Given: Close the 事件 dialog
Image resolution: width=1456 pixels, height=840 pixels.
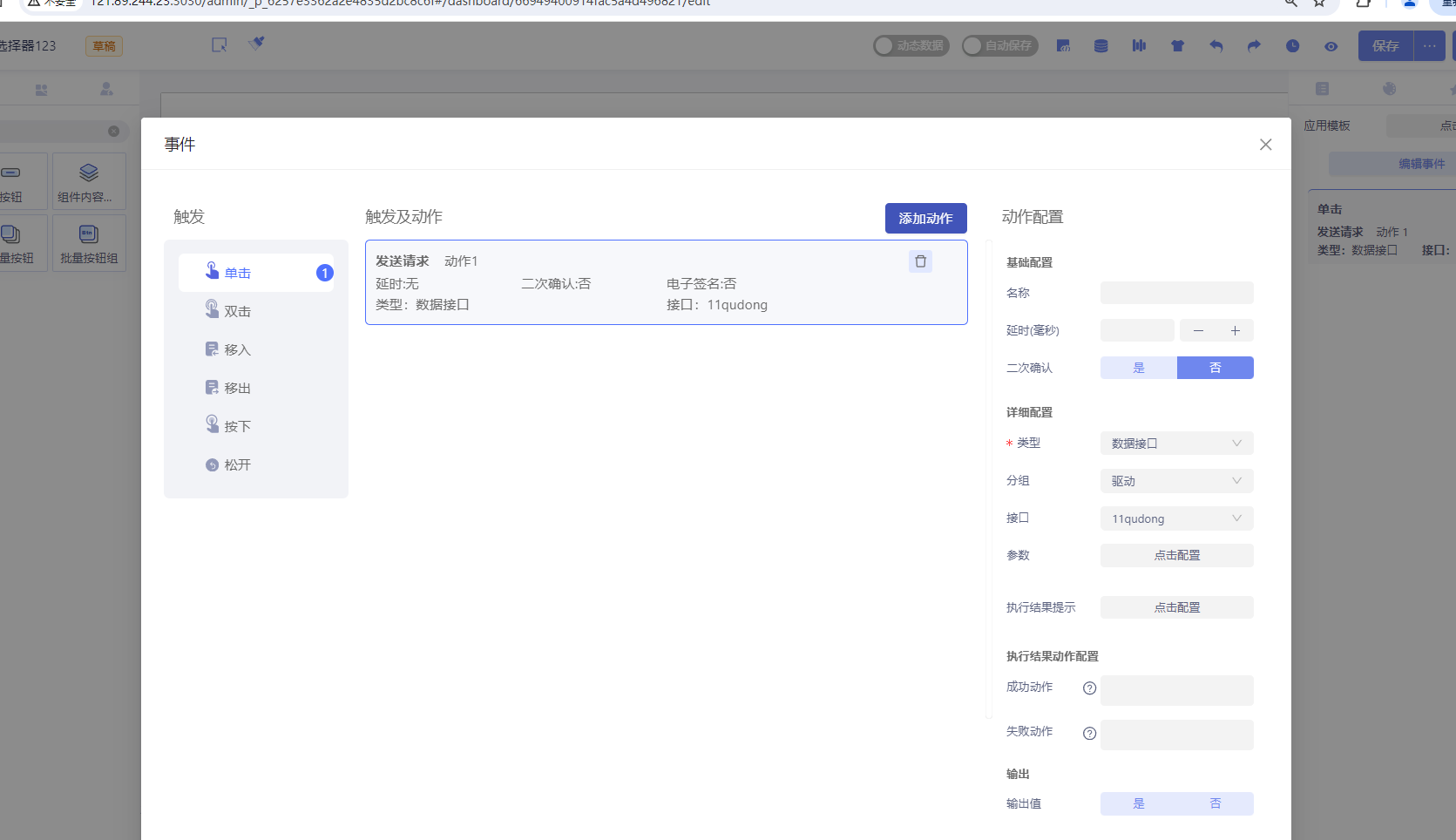Looking at the screenshot, I should tap(1266, 145).
